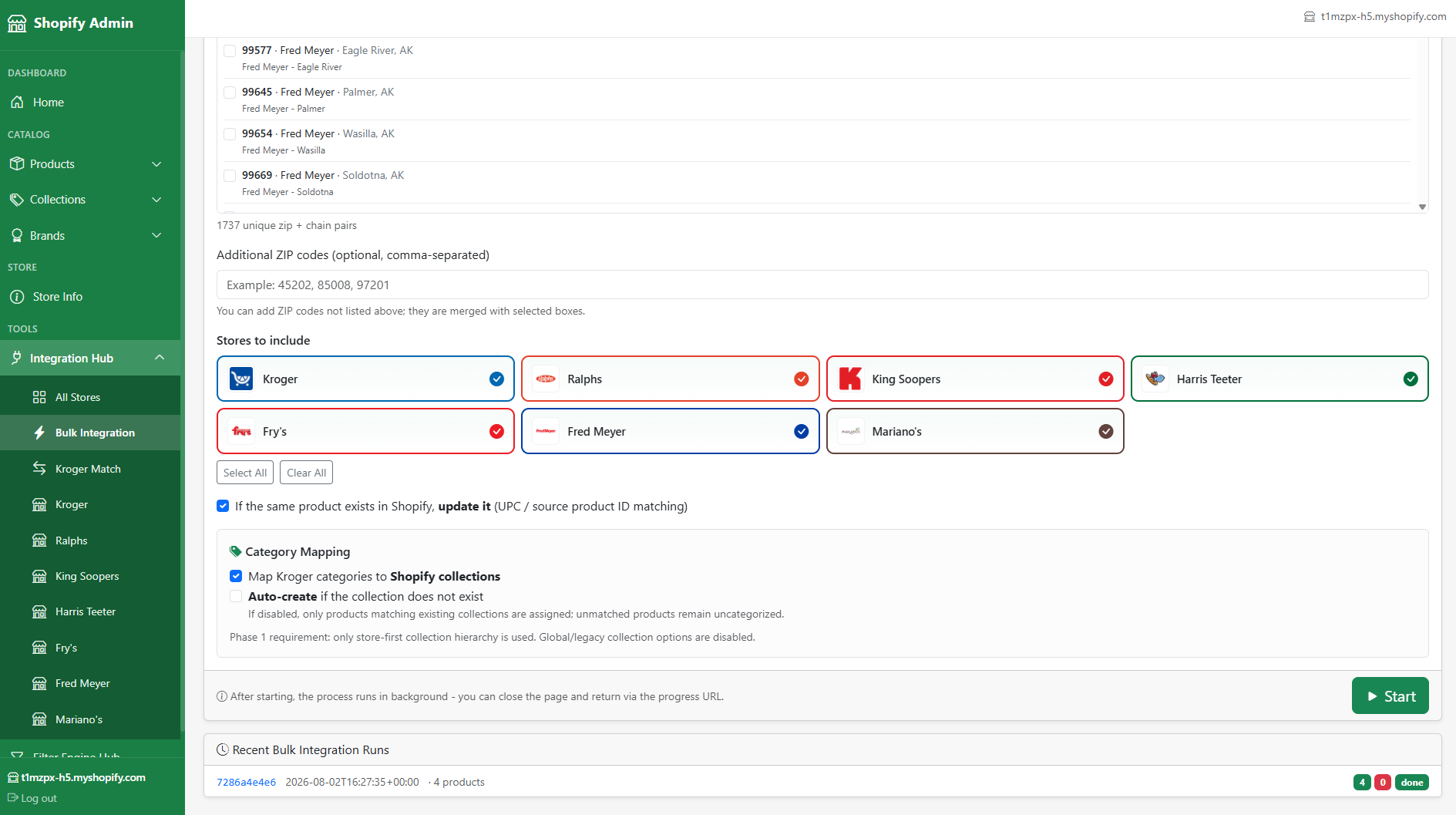1456x815 pixels.
Task: Click the Shopify Admin storefront logo icon
Action: tap(17, 24)
